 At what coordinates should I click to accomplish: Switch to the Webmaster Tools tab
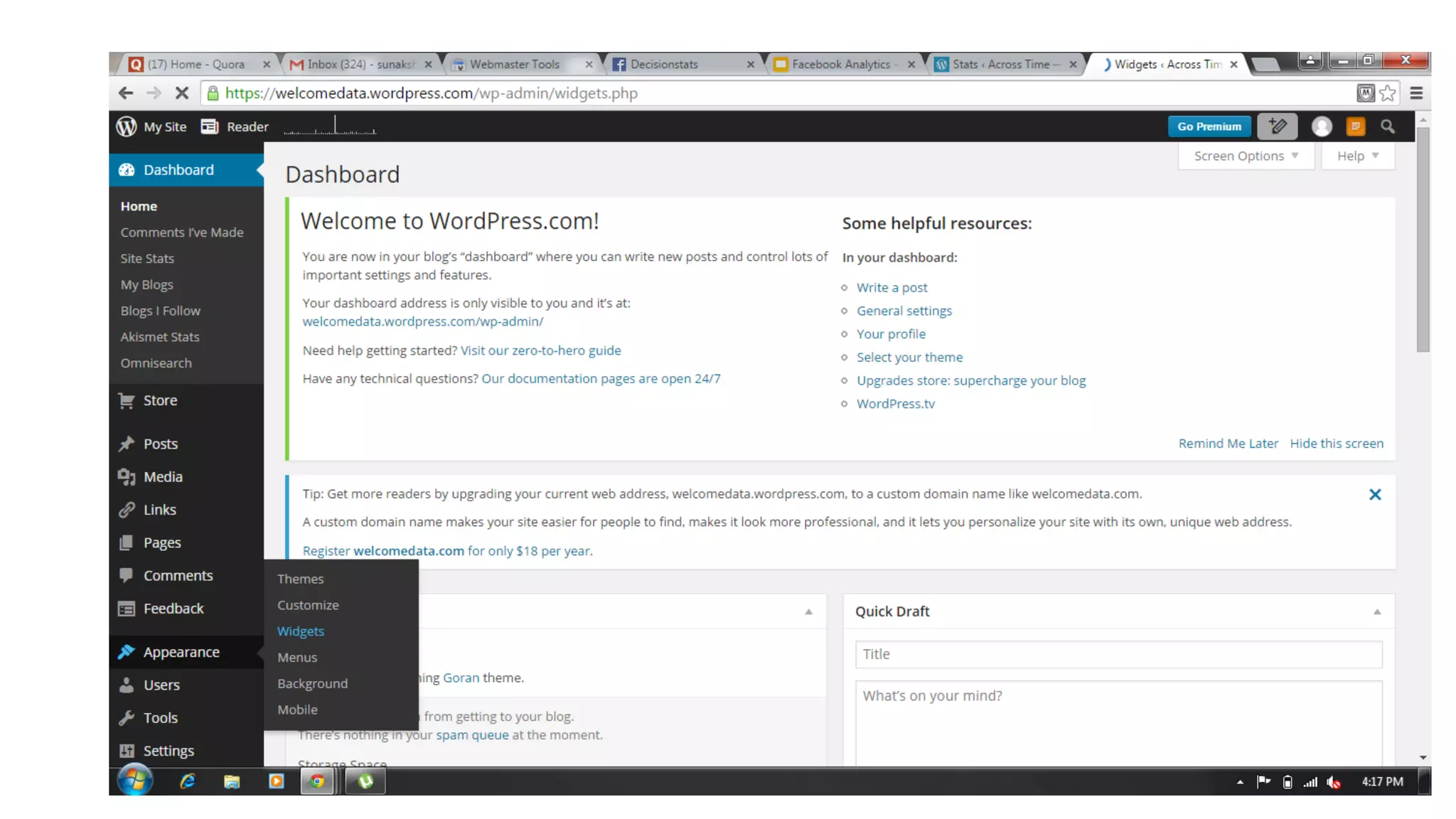pyautogui.click(x=515, y=64)
